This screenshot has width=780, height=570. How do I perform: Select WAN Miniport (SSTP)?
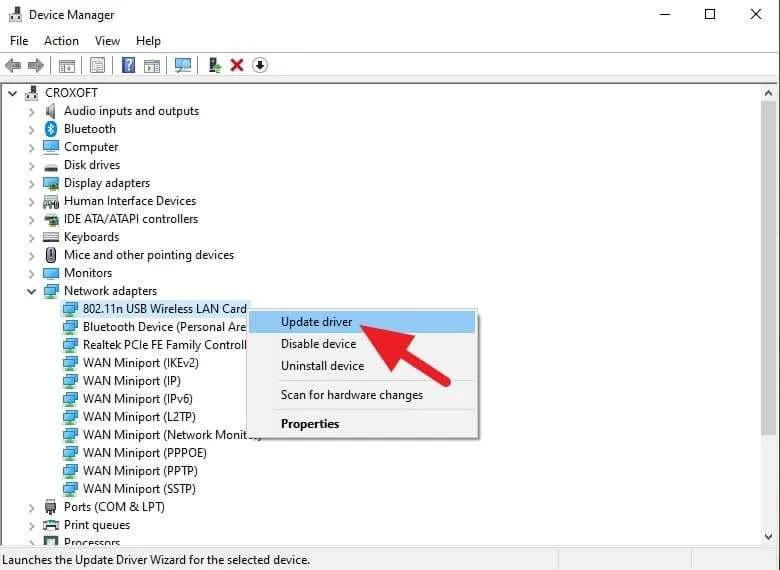[x=139, y=488]
